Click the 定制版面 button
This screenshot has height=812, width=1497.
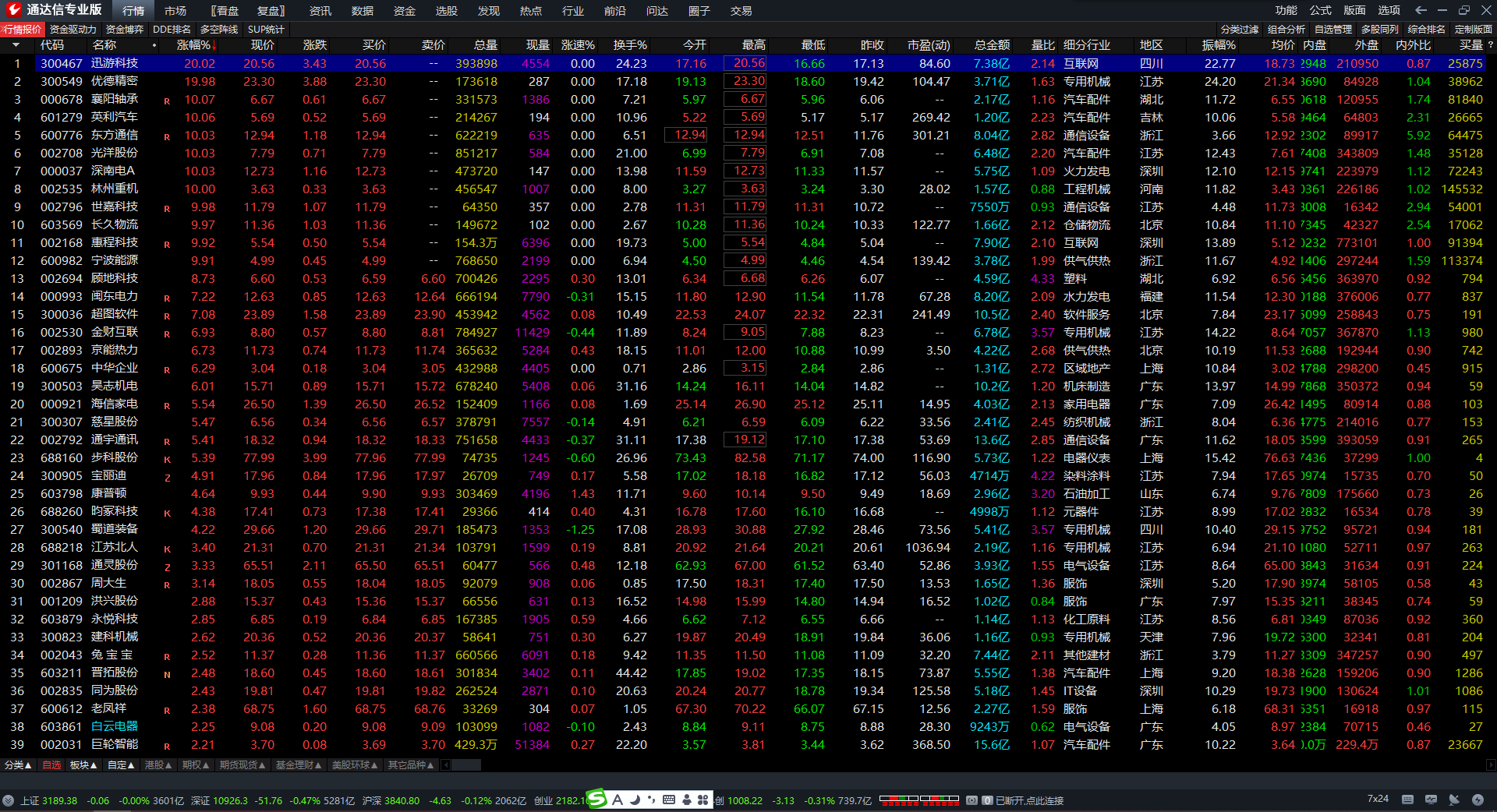[x=1474, y=29]
